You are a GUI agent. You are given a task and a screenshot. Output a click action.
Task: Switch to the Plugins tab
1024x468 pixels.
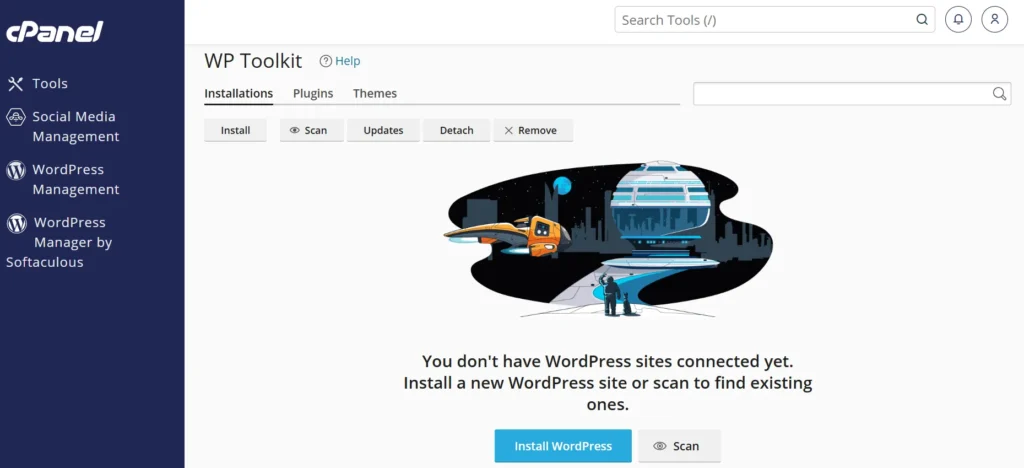click(x=313, y=93)
